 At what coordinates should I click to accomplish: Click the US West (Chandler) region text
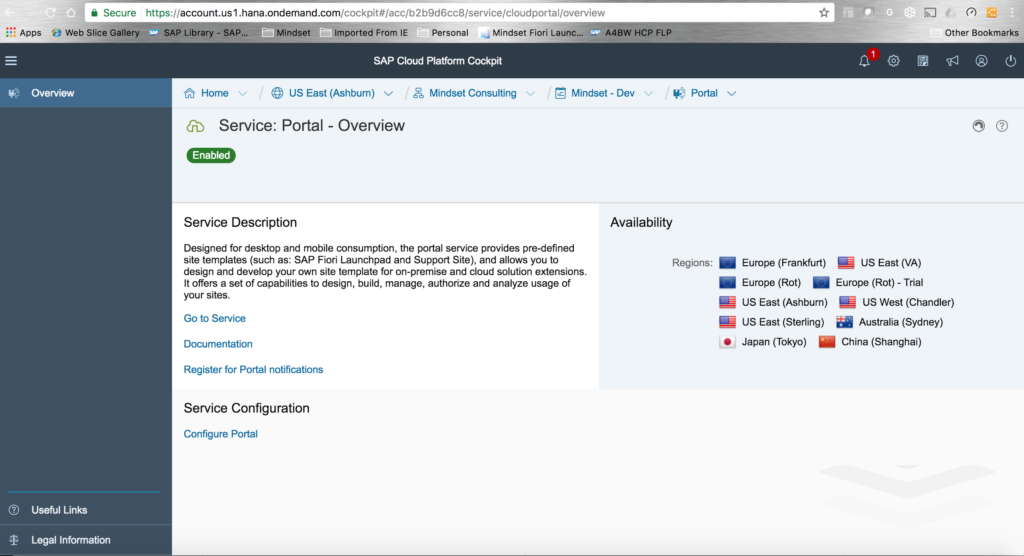coord(908,302)
